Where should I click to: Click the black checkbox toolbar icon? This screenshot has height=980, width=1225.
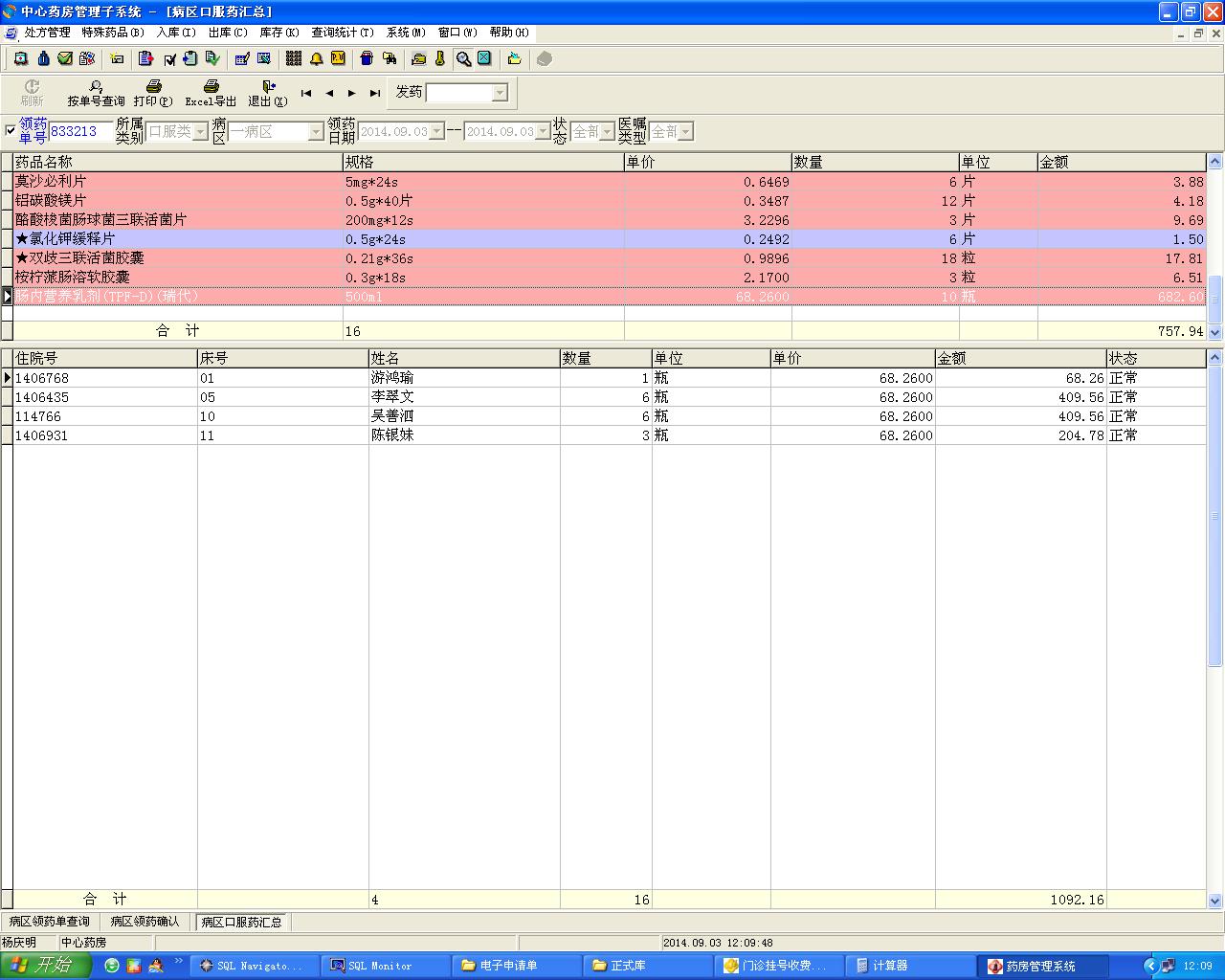pos(169,59)
